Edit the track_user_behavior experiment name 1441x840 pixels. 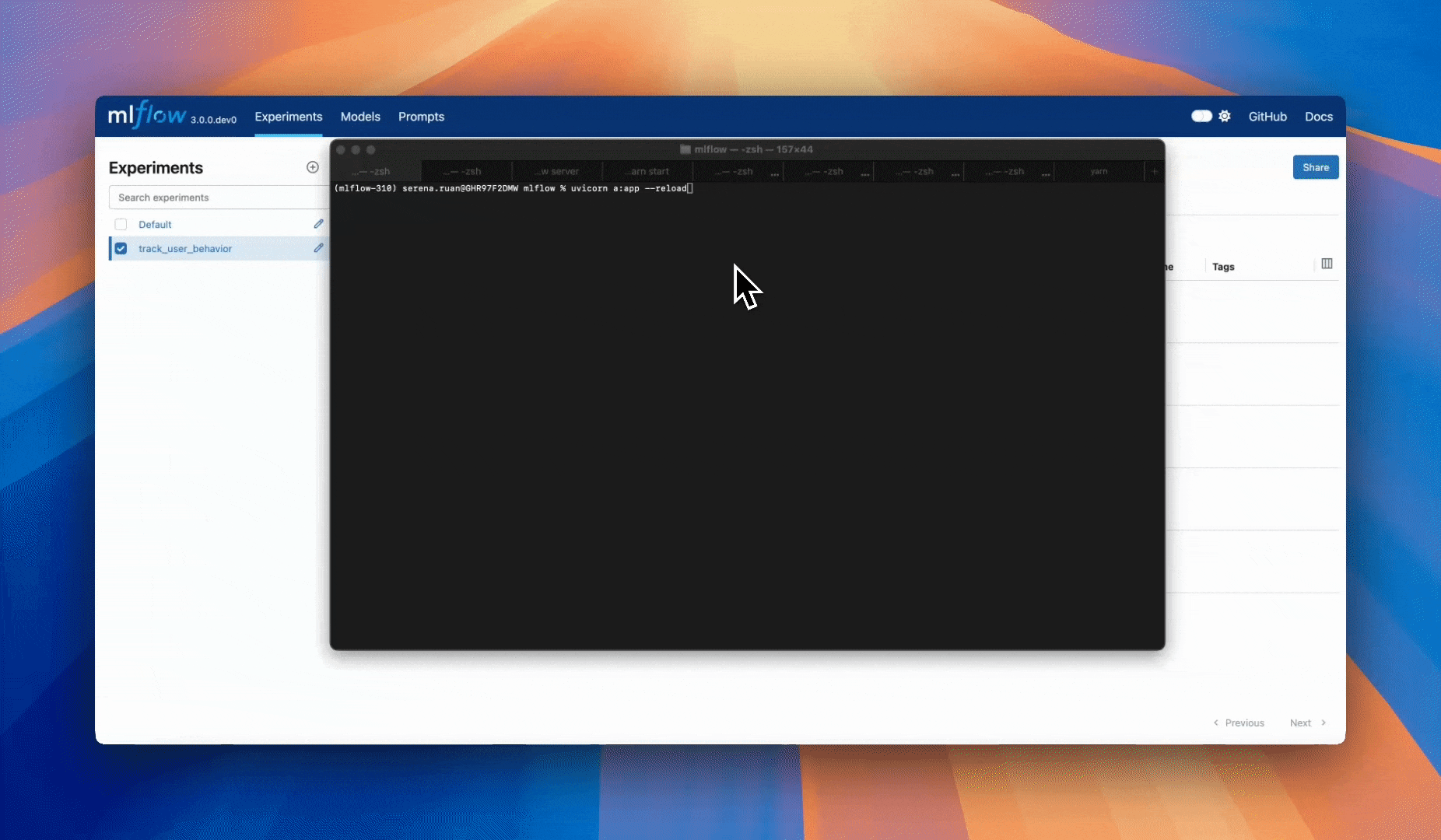click(x=318, y=248)
